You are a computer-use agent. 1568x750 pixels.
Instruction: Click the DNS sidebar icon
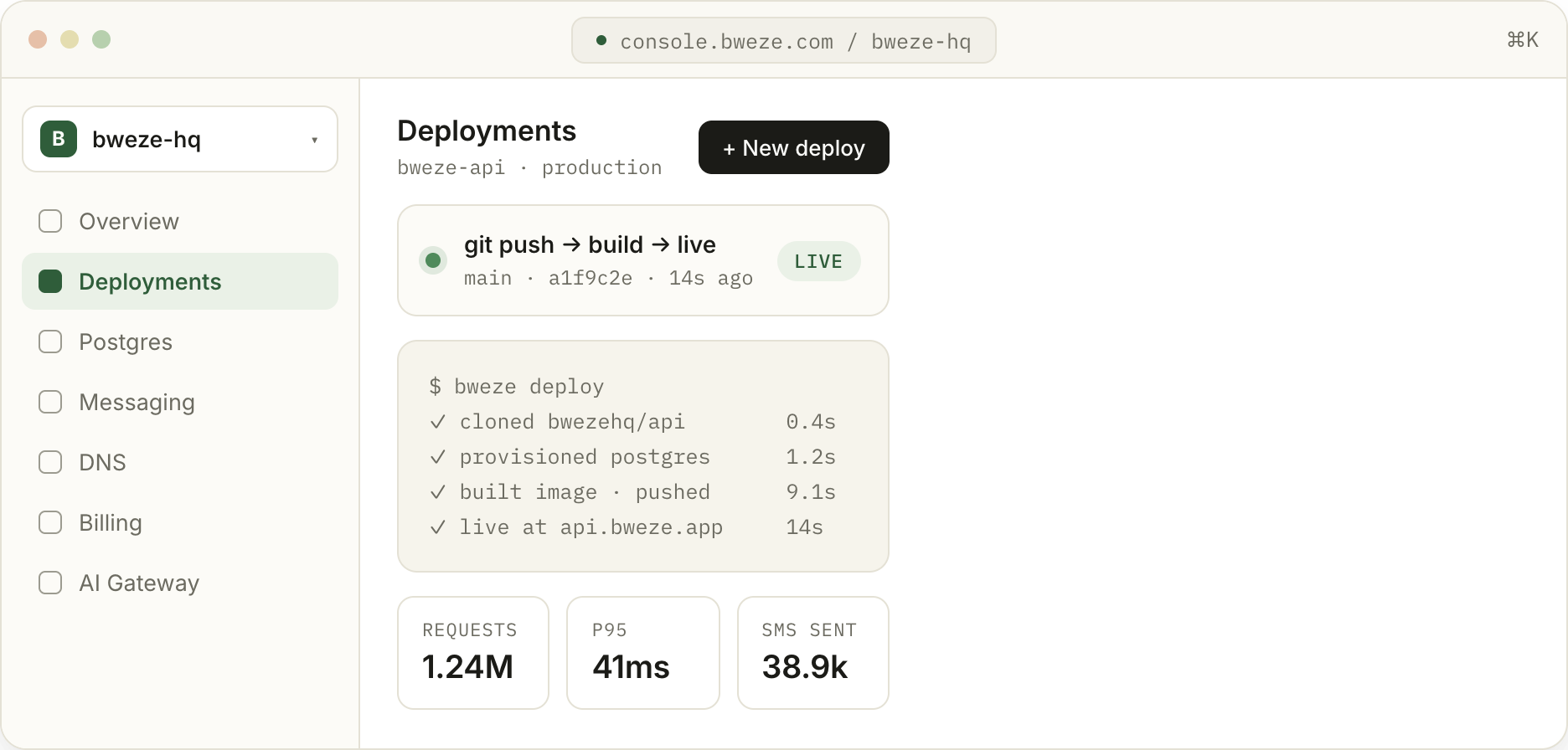click(50, 462)
